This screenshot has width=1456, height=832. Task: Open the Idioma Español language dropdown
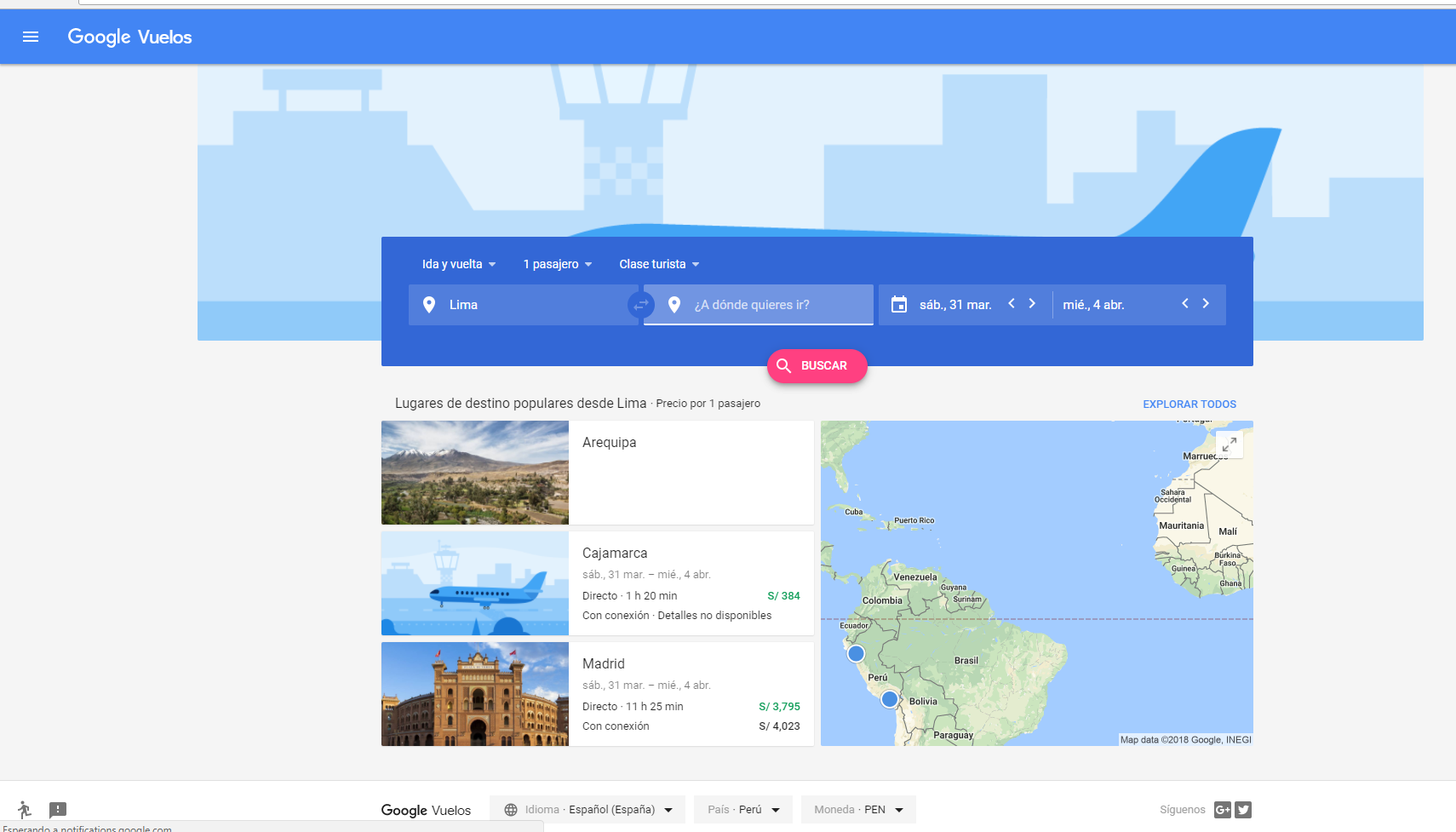coord(588,810)
